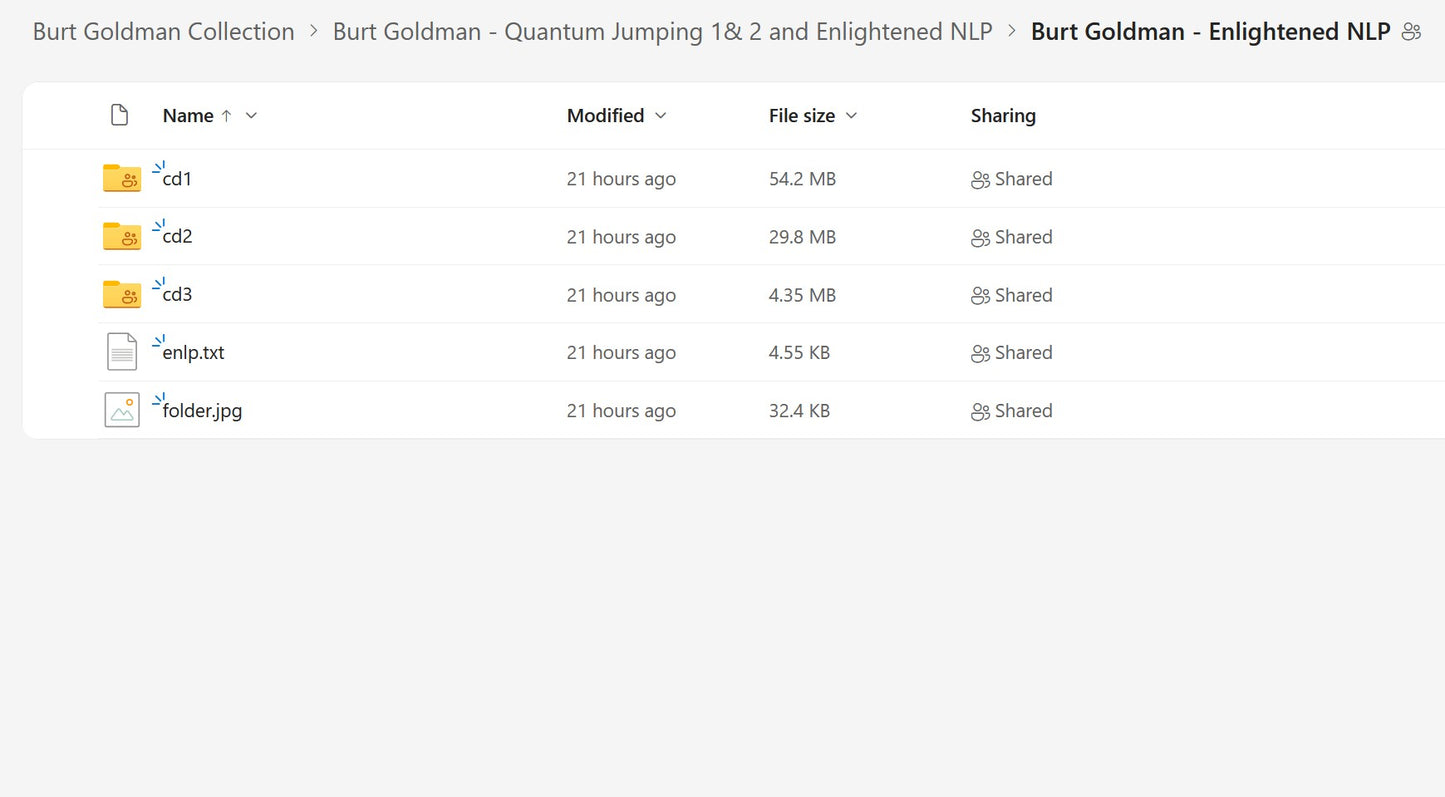
Task: Click the cd1 shared folder icon
Action: 122,179
